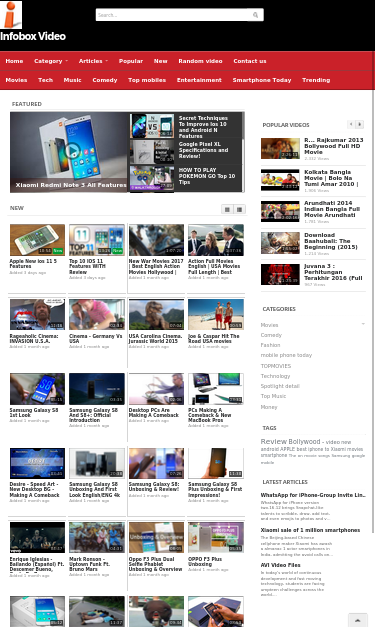Open Oppo F3 Plus Dual Selfie Phablet title
The image size is (375, 627).
point(156,564)
